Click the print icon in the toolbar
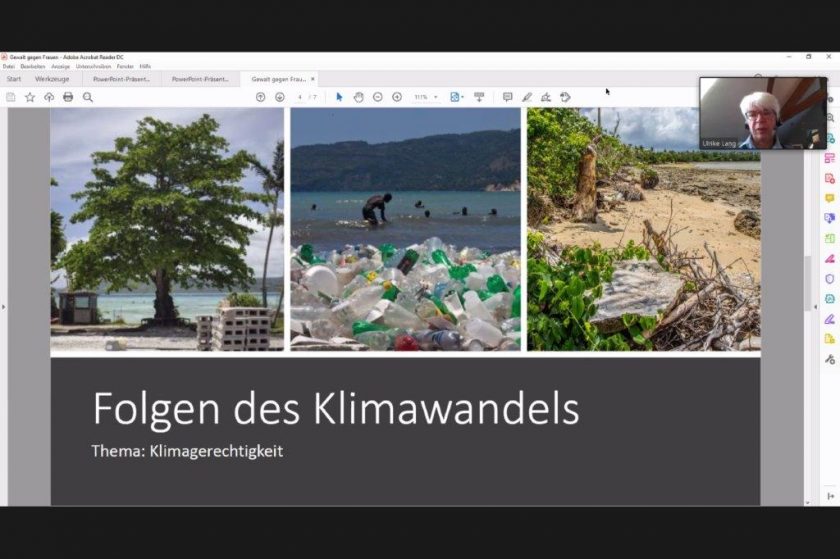The height and width of the screenshot is (559, 840). click(68, 97)
